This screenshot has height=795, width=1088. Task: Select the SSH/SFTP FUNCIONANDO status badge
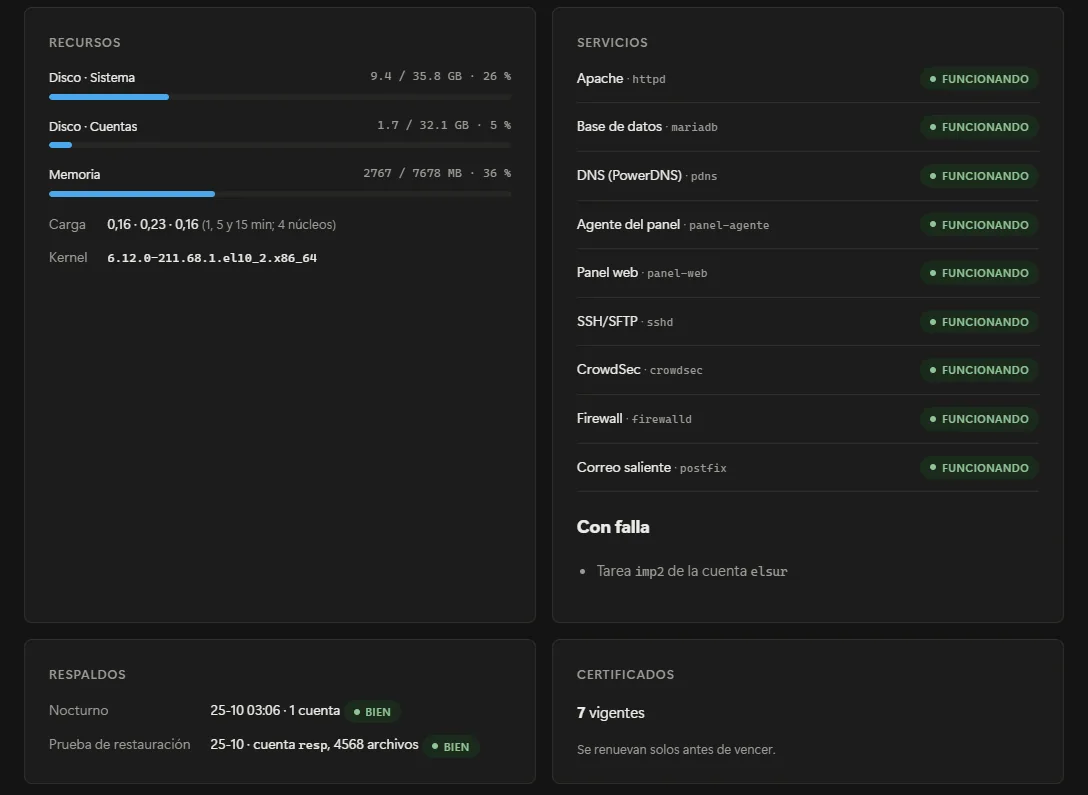pos(979,322)
